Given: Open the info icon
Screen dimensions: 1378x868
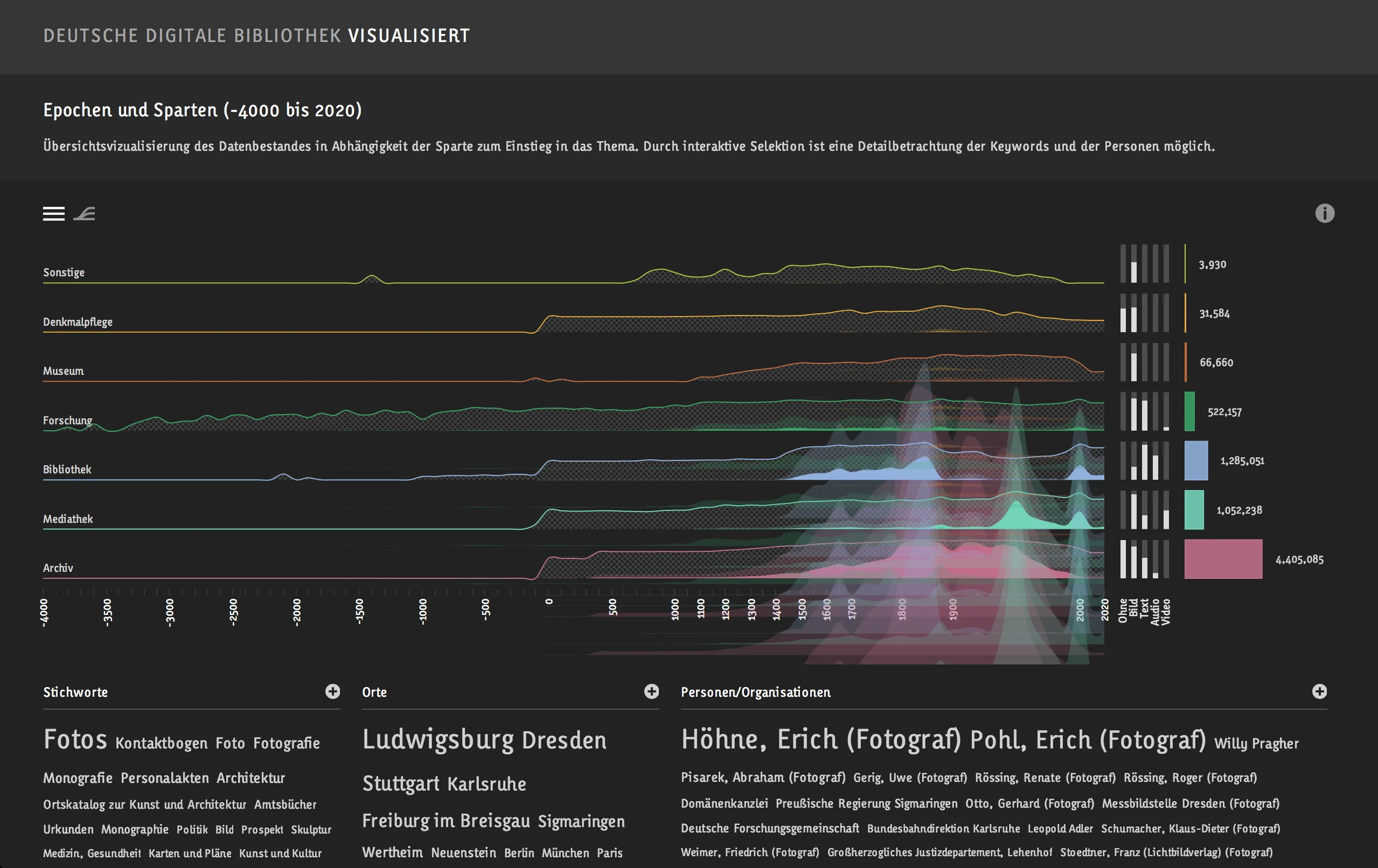Looking at the screenshot, I should tap(1324, 213).
